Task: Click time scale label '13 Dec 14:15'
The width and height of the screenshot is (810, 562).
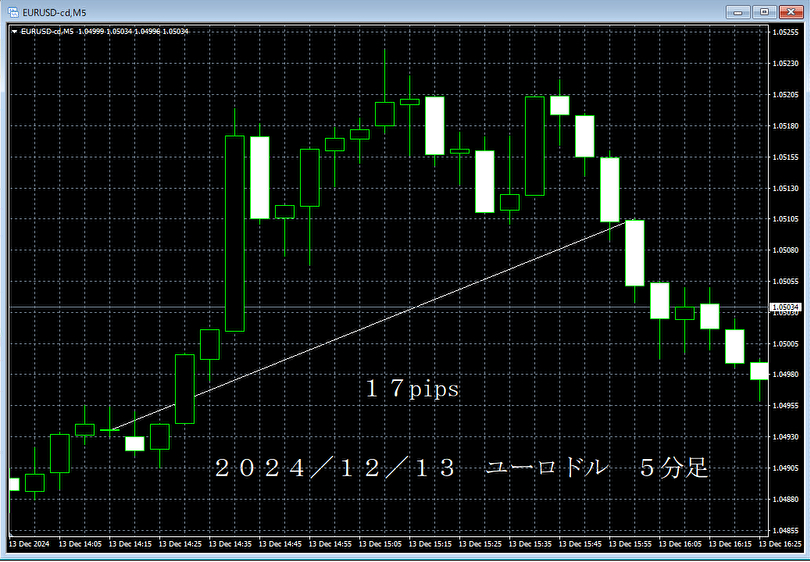Action: (x=130, y=544)
